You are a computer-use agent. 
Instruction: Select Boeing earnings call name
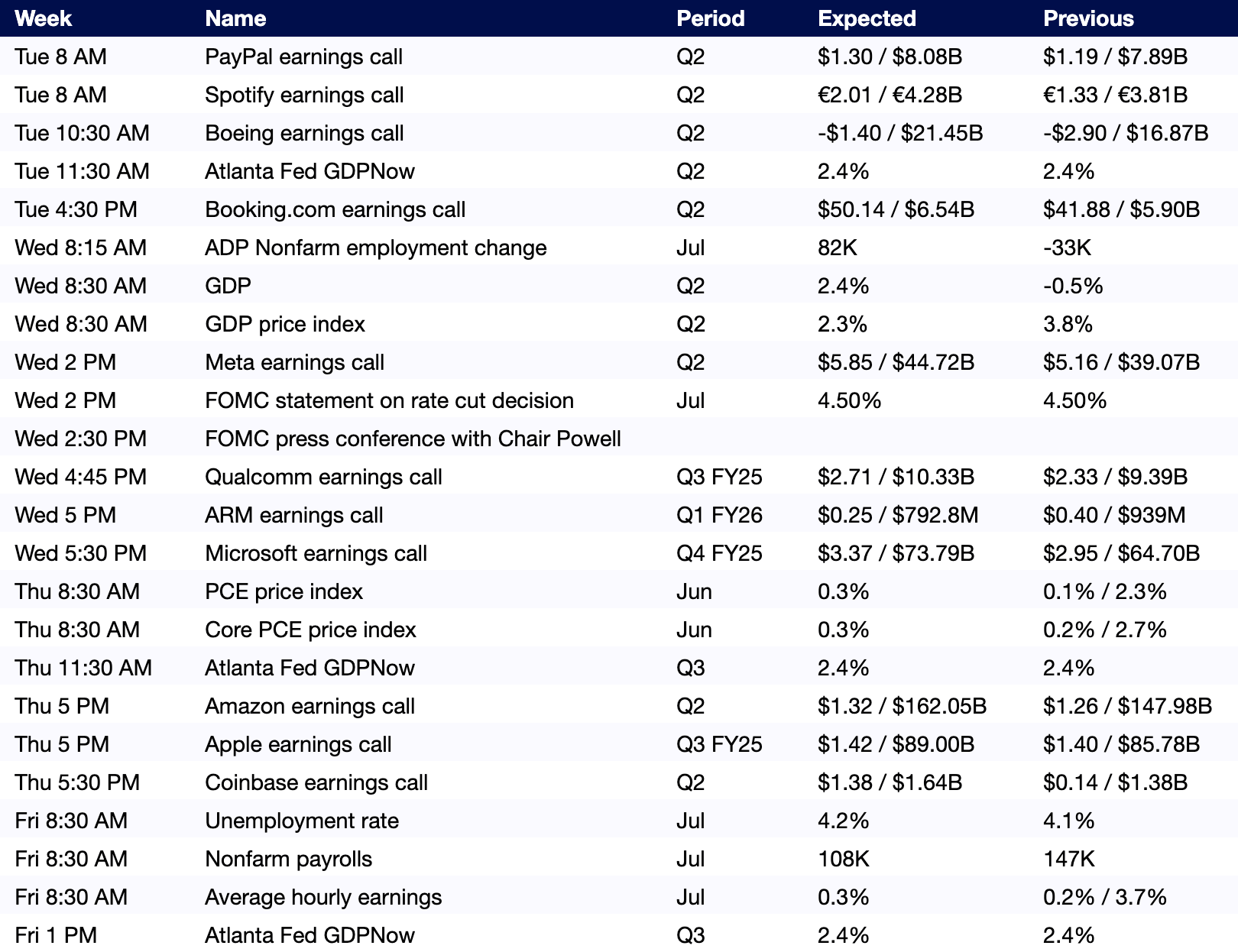(304, 133)
